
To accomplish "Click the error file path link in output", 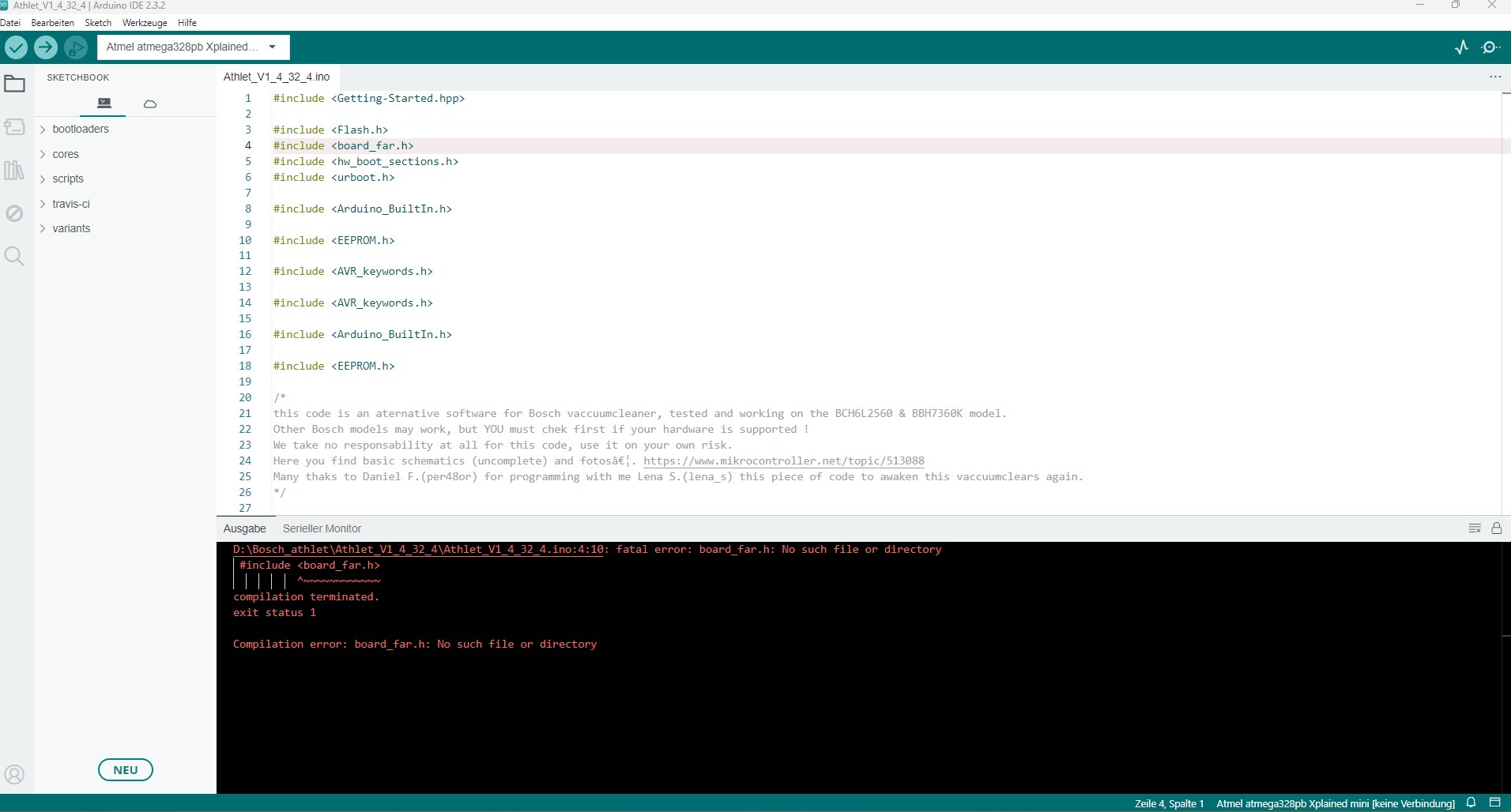I will click(x=420, y=550).
